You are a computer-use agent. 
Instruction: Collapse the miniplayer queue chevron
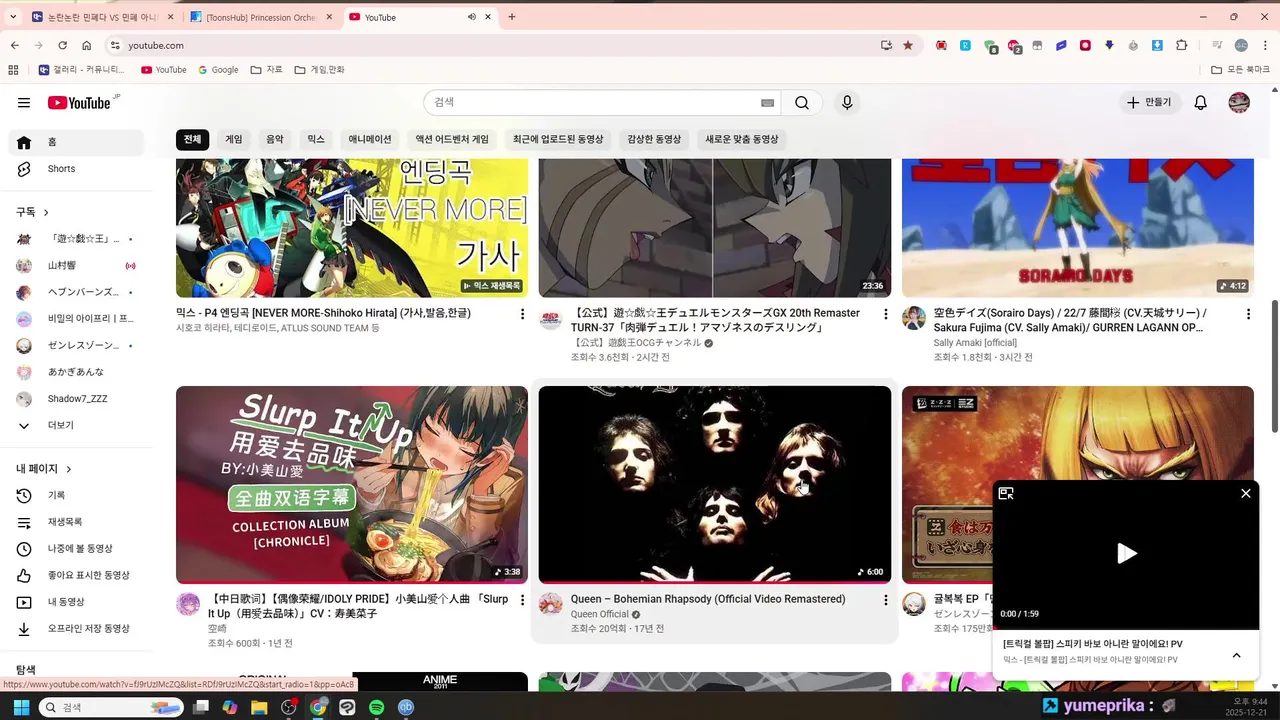click(1236, 655)
